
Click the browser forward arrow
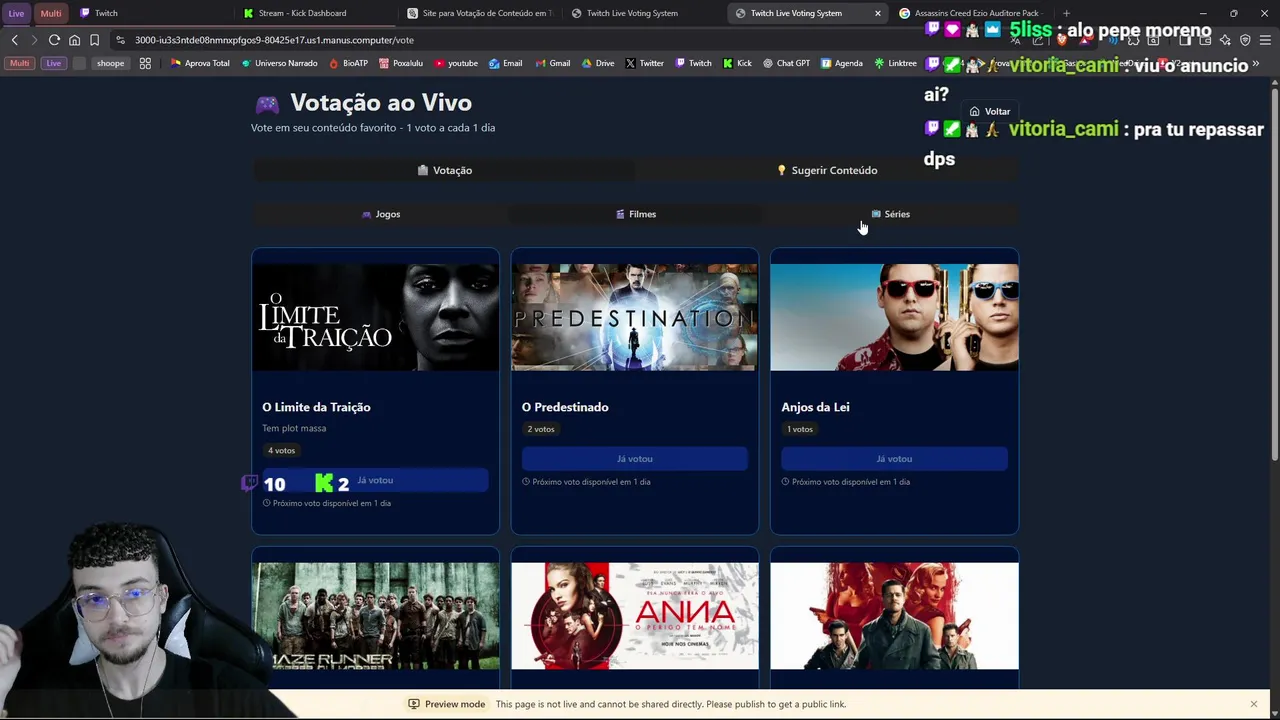coord(33,40)
